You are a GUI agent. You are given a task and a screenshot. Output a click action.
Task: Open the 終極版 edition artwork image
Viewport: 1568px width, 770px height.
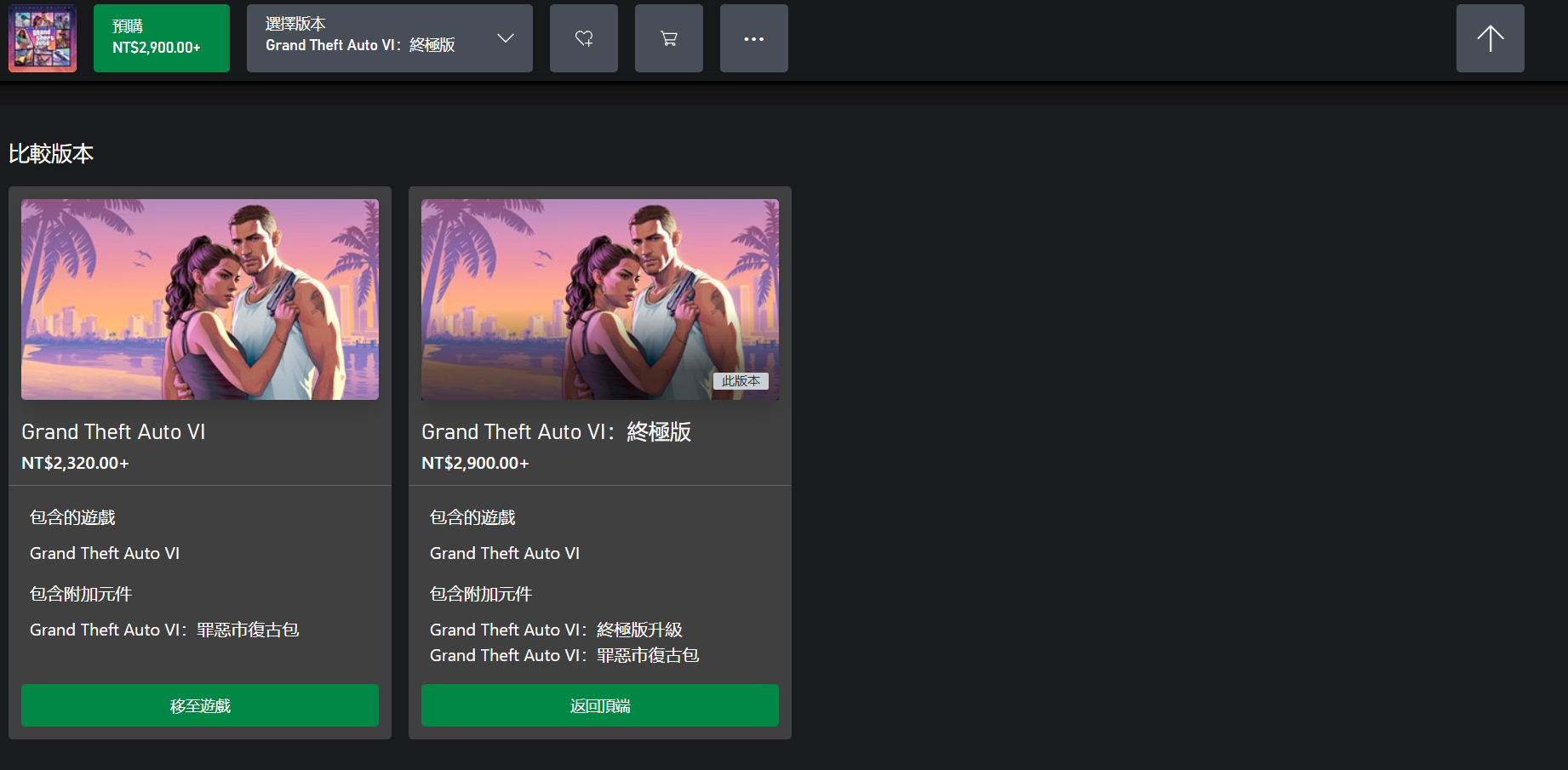(x=600, y=299)
